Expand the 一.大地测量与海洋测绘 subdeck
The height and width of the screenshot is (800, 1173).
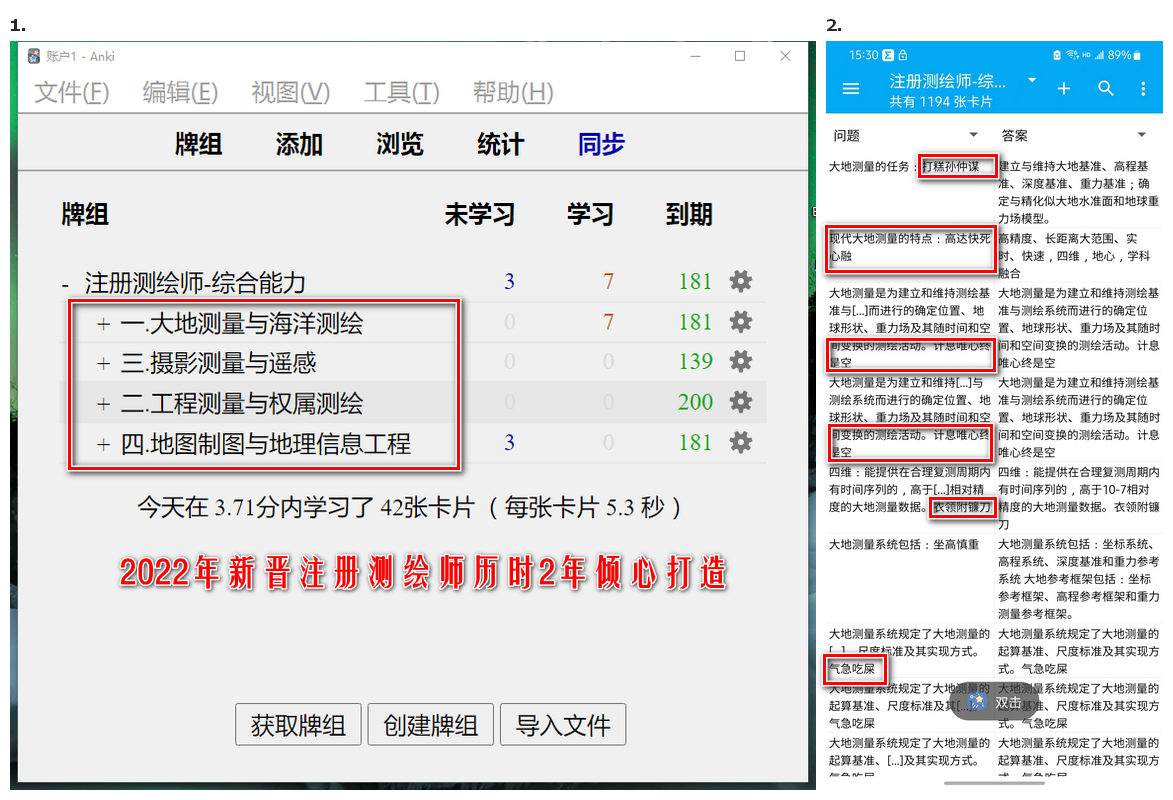coord(102,323)
